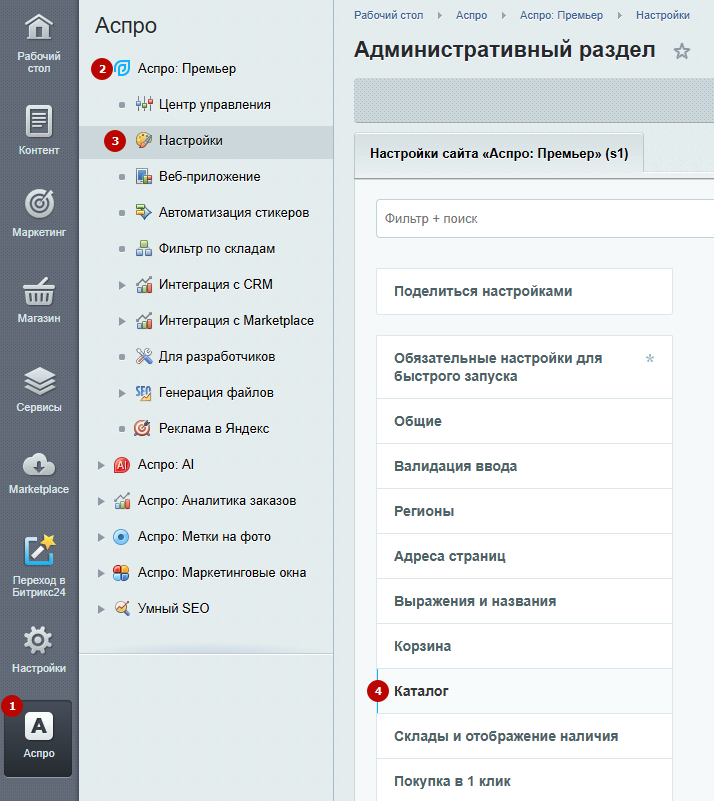The width and height of the screenshot is (714, 801).
Task: Go to Рабочий стол breadcrumb link
Action: [389, 15]
